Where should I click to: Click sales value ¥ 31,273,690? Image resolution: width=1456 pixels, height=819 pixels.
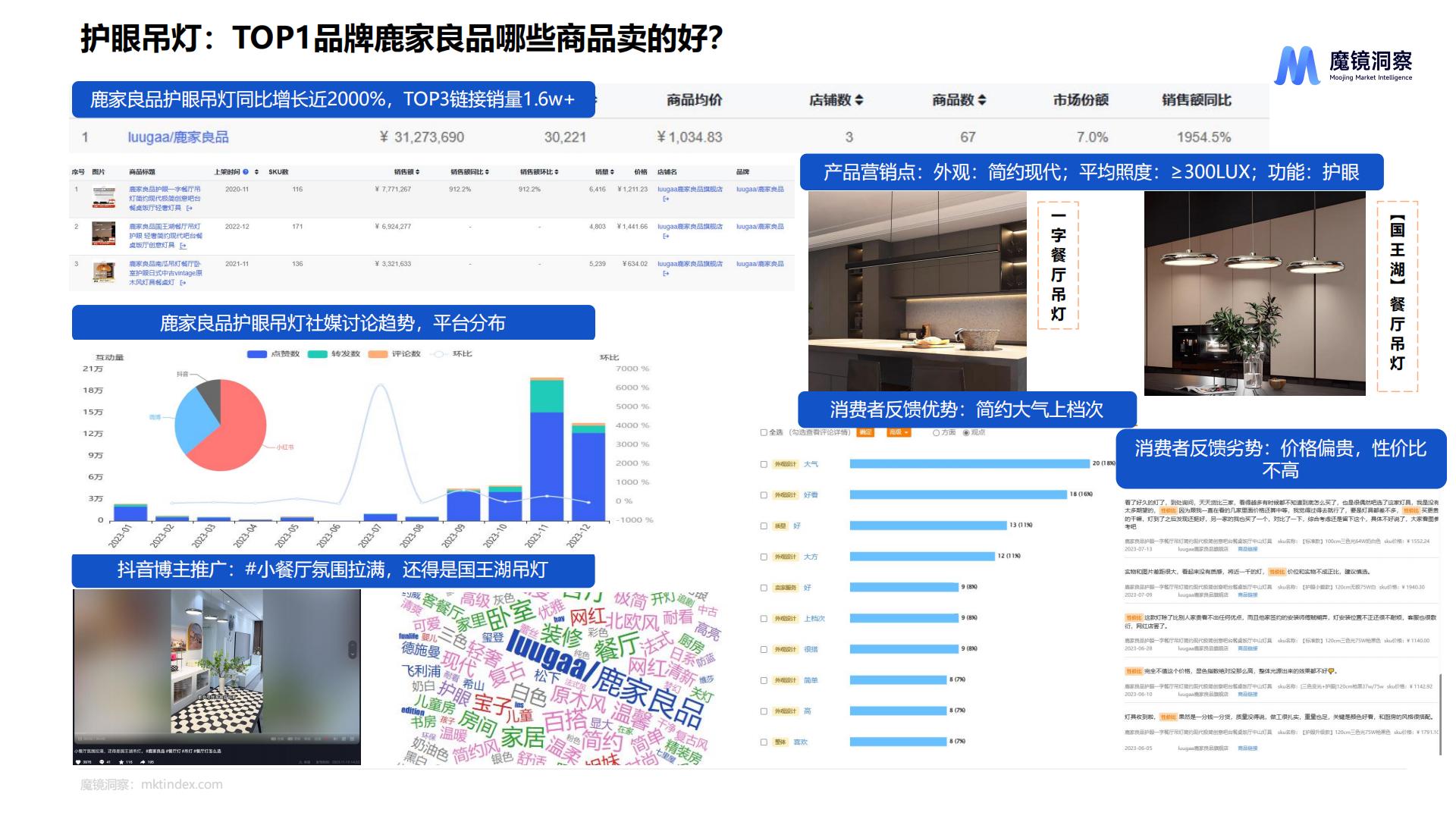(x=422, y=137)
